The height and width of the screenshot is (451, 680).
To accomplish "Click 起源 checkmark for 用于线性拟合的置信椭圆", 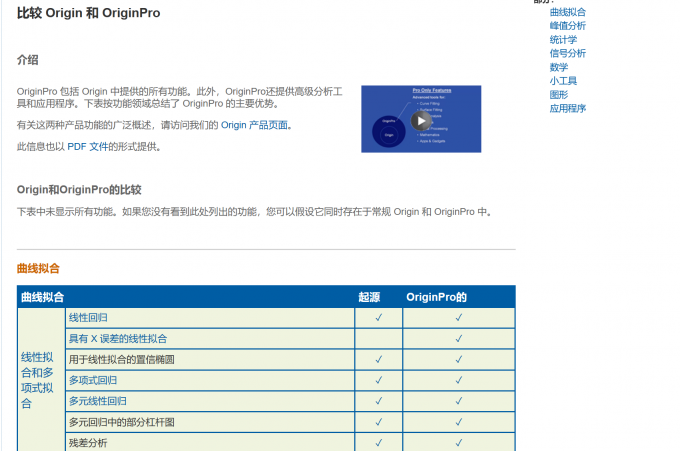I will click(x=379, y=359).
